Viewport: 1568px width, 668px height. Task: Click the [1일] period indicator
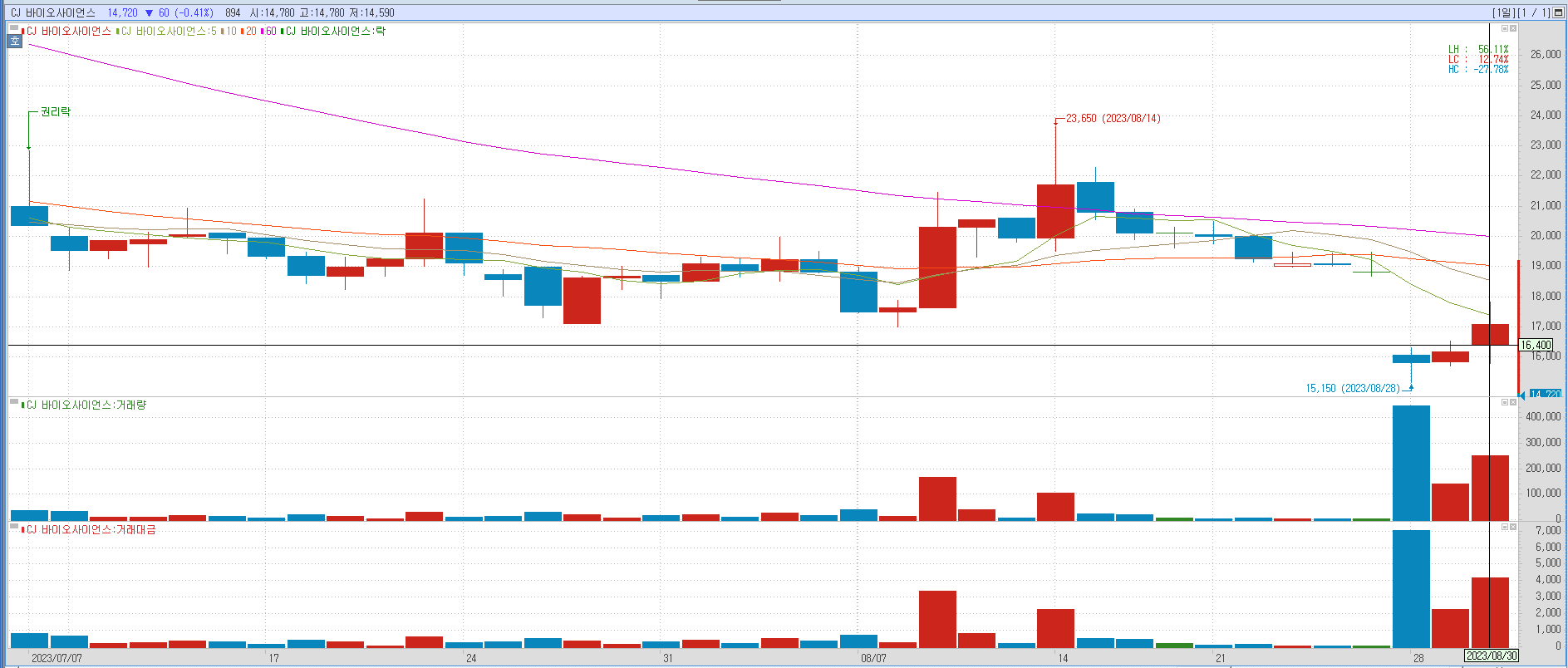[1503, 12]
